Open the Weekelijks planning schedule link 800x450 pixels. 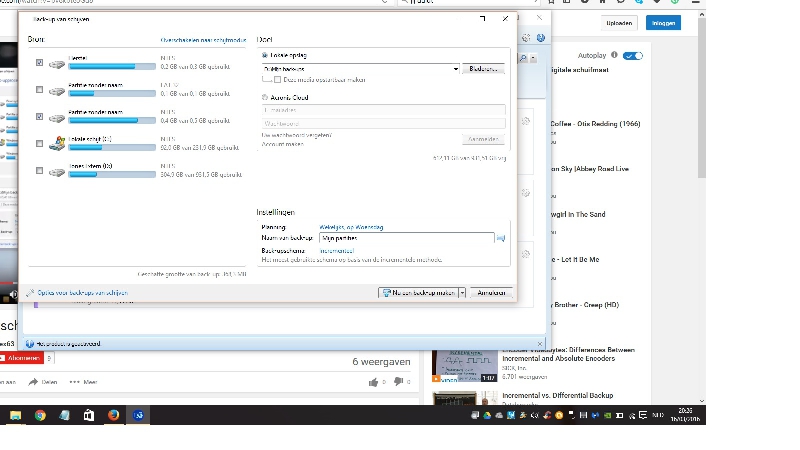click(x=350, y=227)
